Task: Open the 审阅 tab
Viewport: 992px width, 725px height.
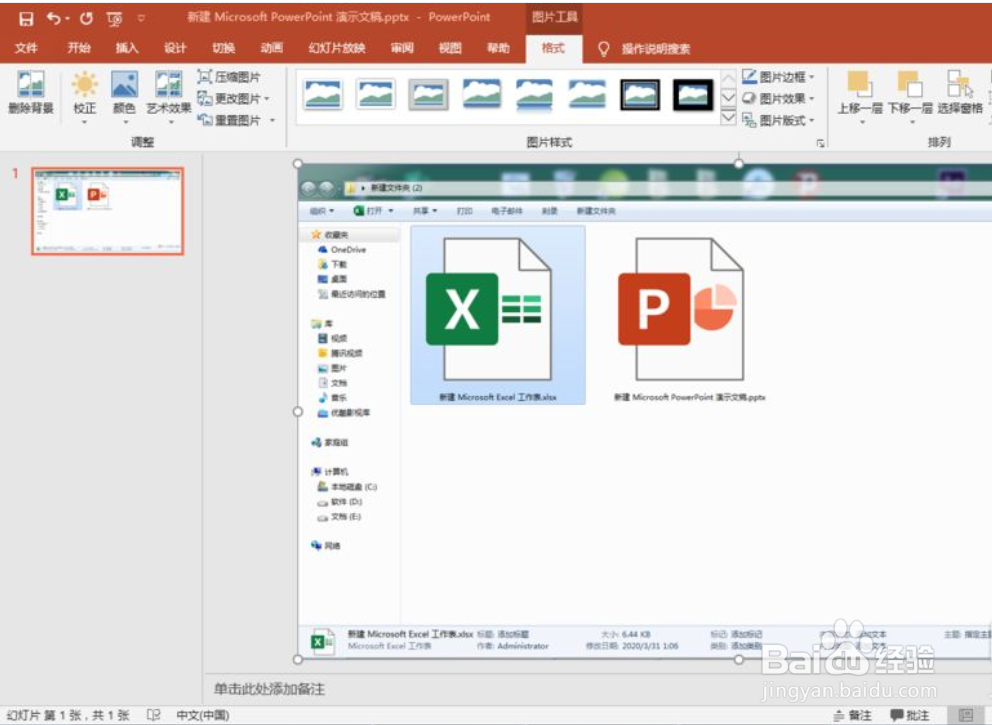Action: click(402, 48)
